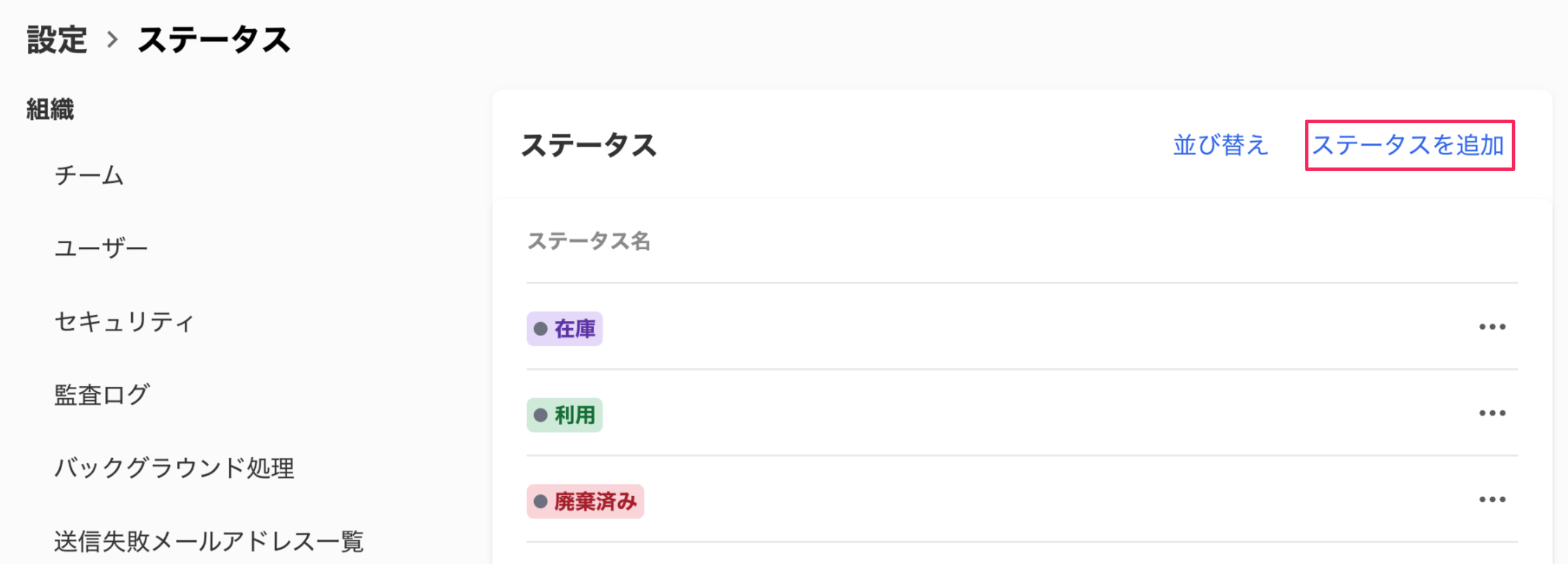Click the gray dot in the 利用 badge
The height and width of the screenshot is (566, 1568).
pyautogui.click(x=540, y=416)
